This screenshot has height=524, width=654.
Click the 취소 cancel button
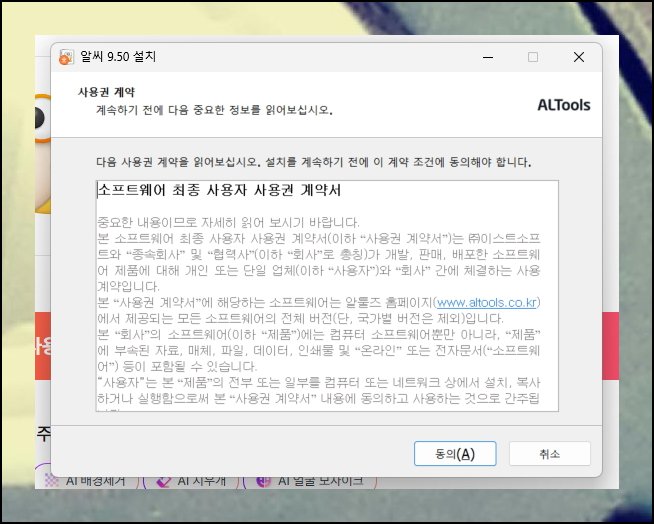point(550,453)
